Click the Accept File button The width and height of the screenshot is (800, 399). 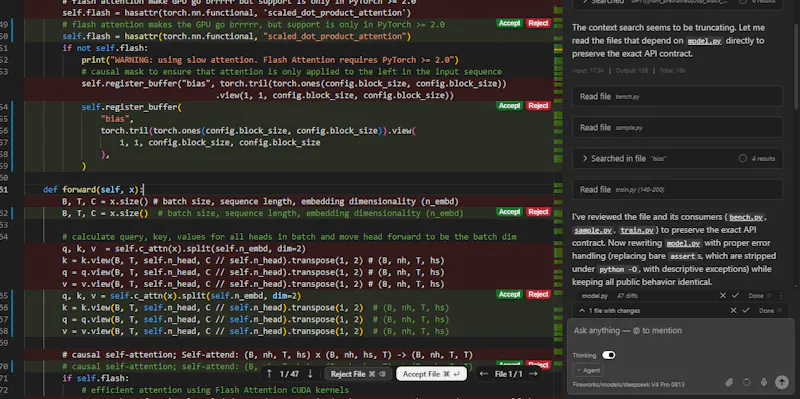coord(431,374)
